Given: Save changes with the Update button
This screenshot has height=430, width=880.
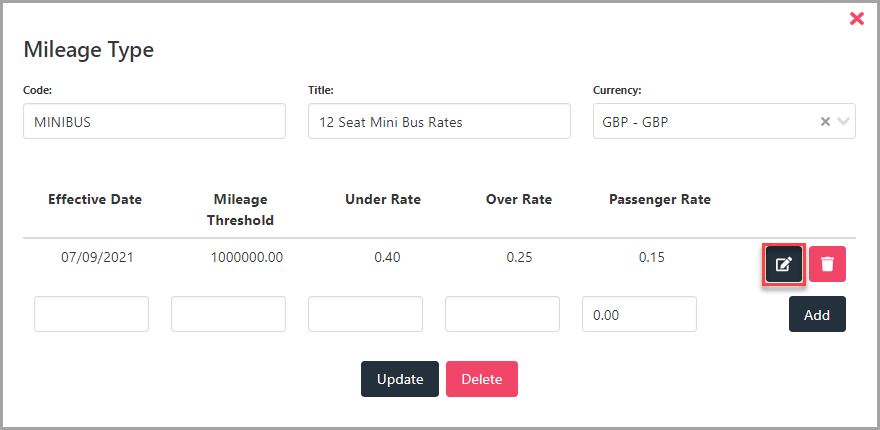Looking at the screenshot, I should (400, 379).
